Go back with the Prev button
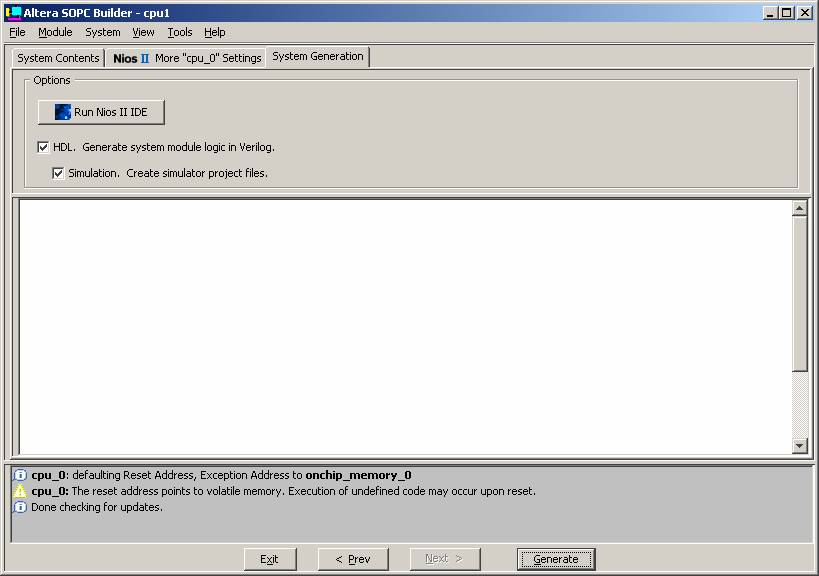Screen dimensions: 819x576 pyautogui.click(x=352, y=559)
